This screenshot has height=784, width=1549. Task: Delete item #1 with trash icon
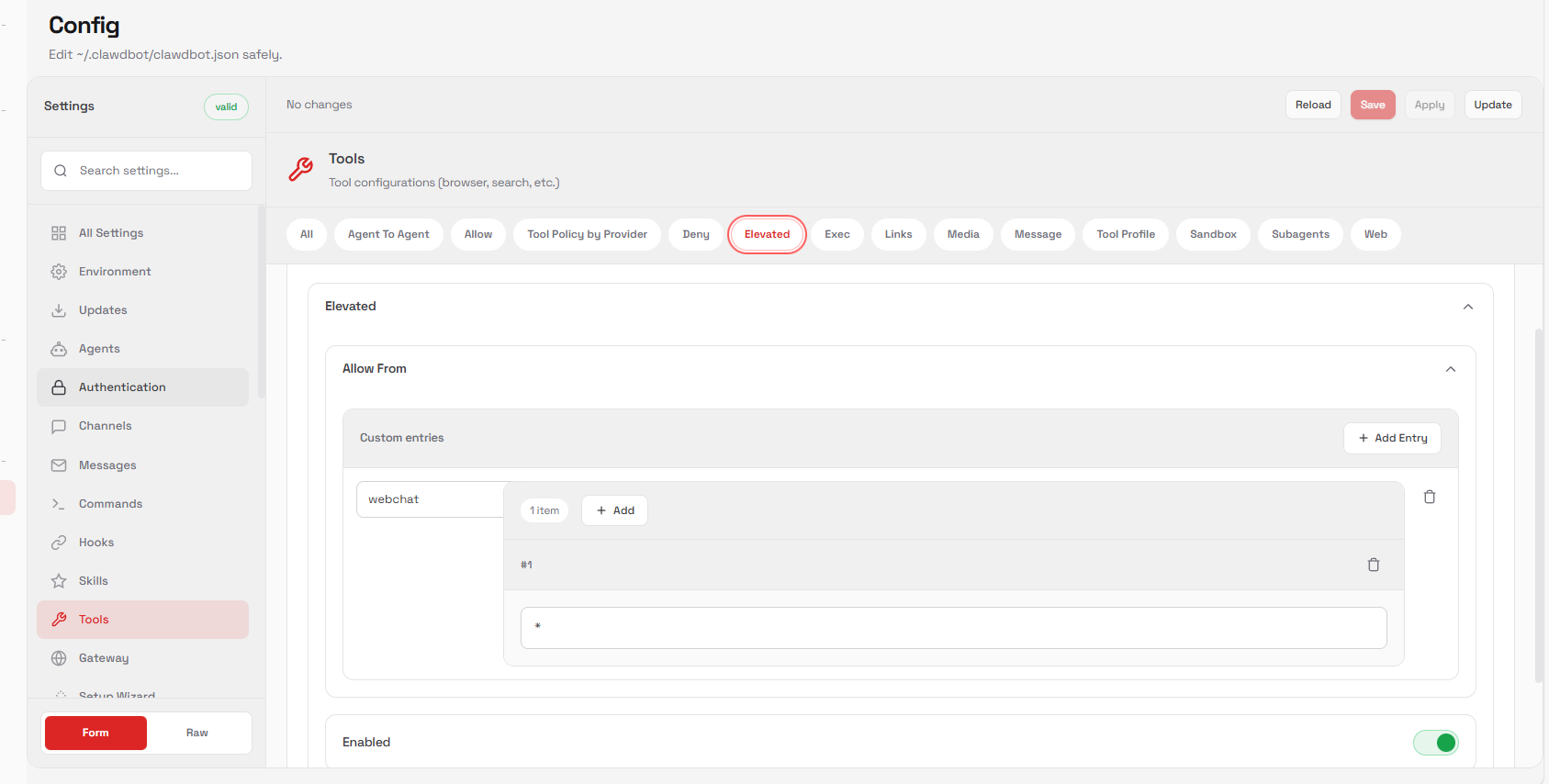click(x=1374, y=565)
